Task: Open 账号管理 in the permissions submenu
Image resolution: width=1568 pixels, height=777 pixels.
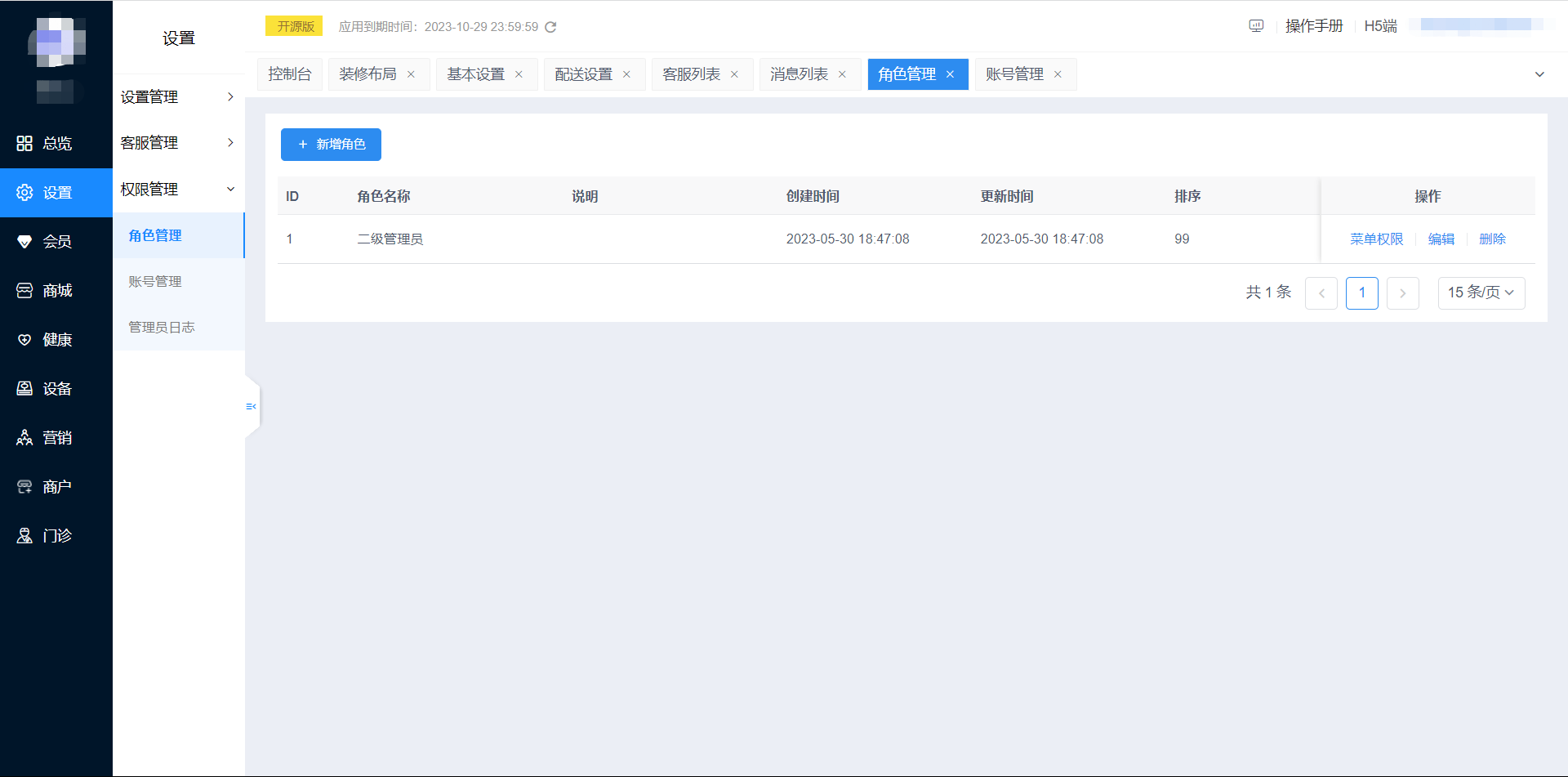Action: (x=155, y=282)
